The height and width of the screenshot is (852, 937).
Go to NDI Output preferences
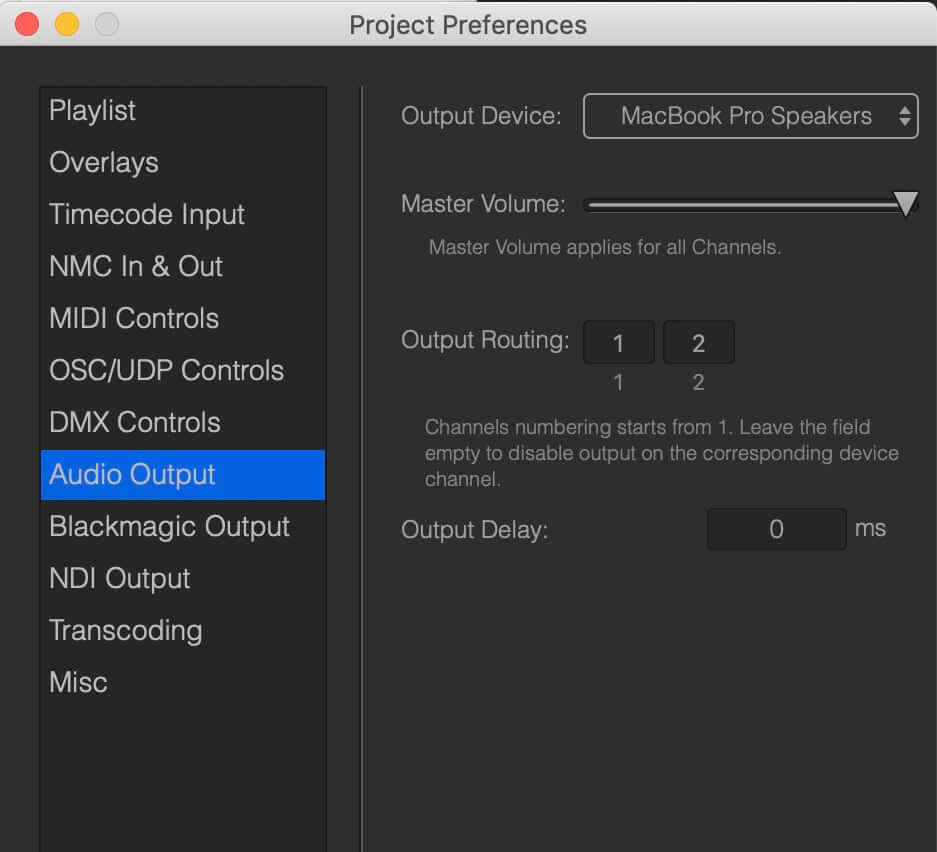click(x=183, y=578)
